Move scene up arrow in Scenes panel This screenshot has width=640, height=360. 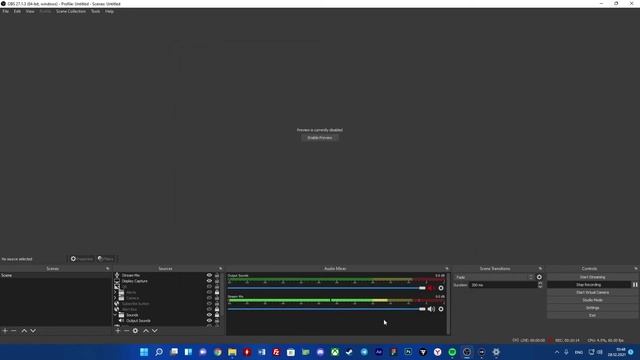pos(24,331)
